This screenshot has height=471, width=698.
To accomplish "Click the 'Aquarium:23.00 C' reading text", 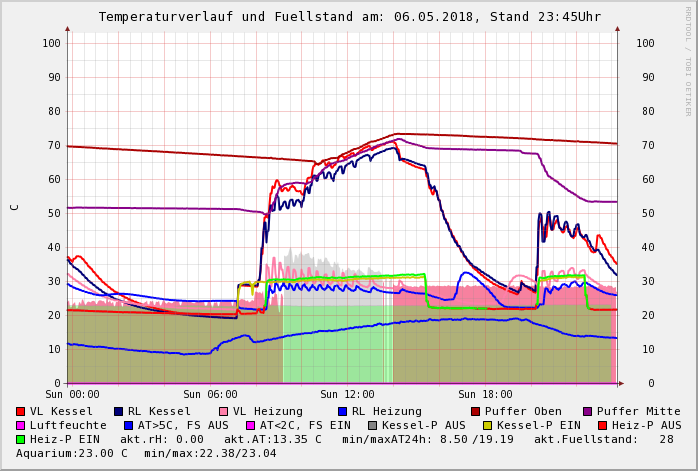I will tap(72, 453).
